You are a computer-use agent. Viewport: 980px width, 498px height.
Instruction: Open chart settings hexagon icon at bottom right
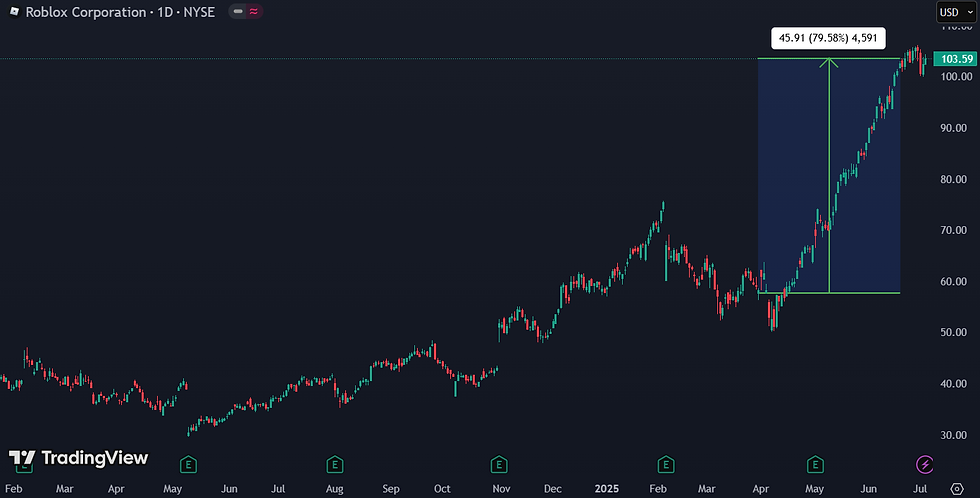pyautogui.click(x=957, y=489)
